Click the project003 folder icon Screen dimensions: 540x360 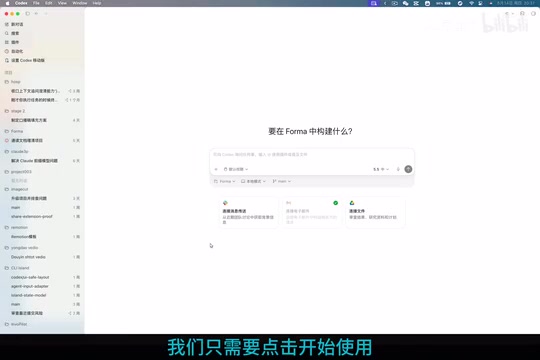(7, 172)
